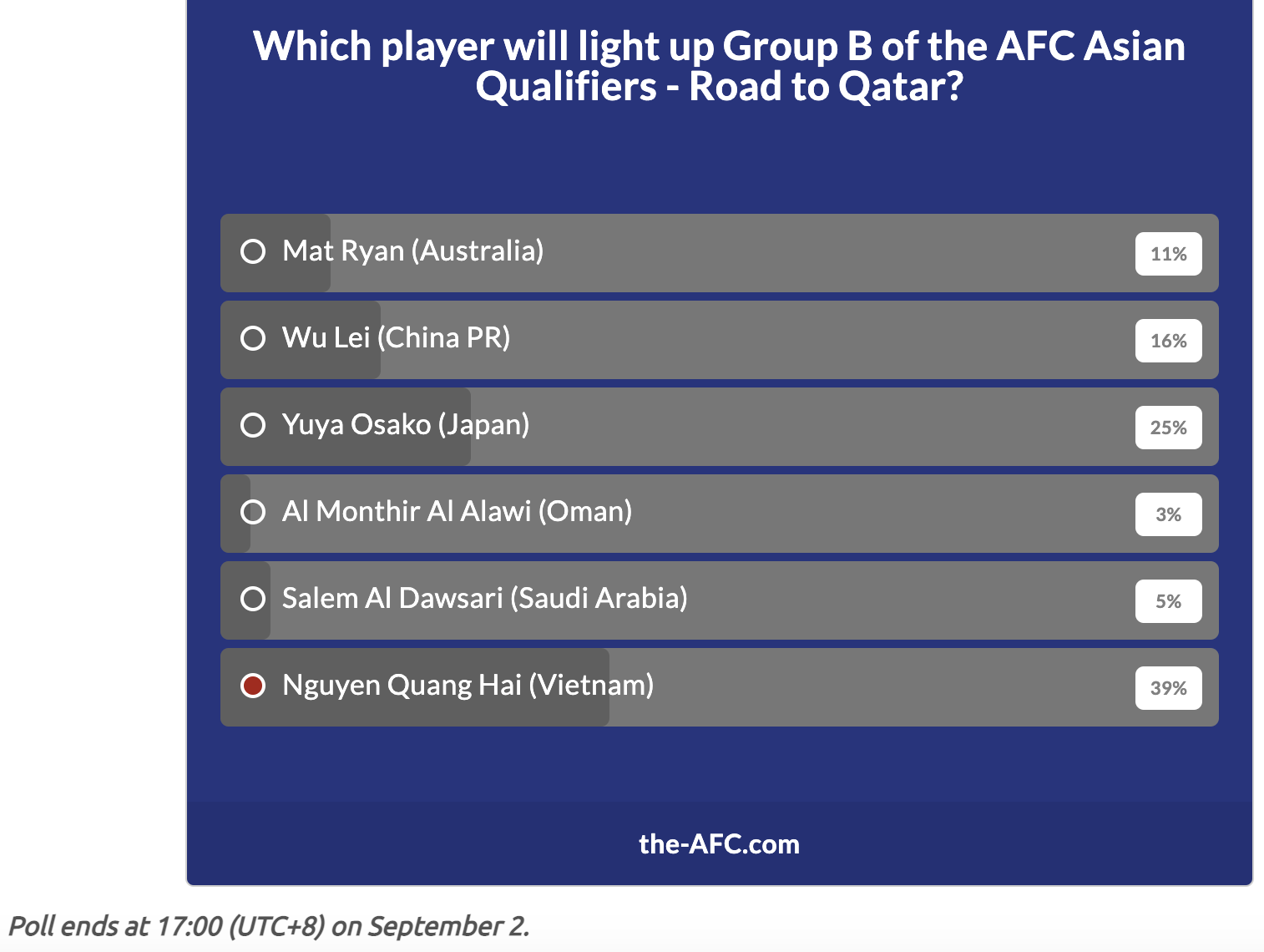Click the "Mat Ryan (Australia)" option text
The width and height of the screenshot is (1264, 952).
(x=413, y=251)
